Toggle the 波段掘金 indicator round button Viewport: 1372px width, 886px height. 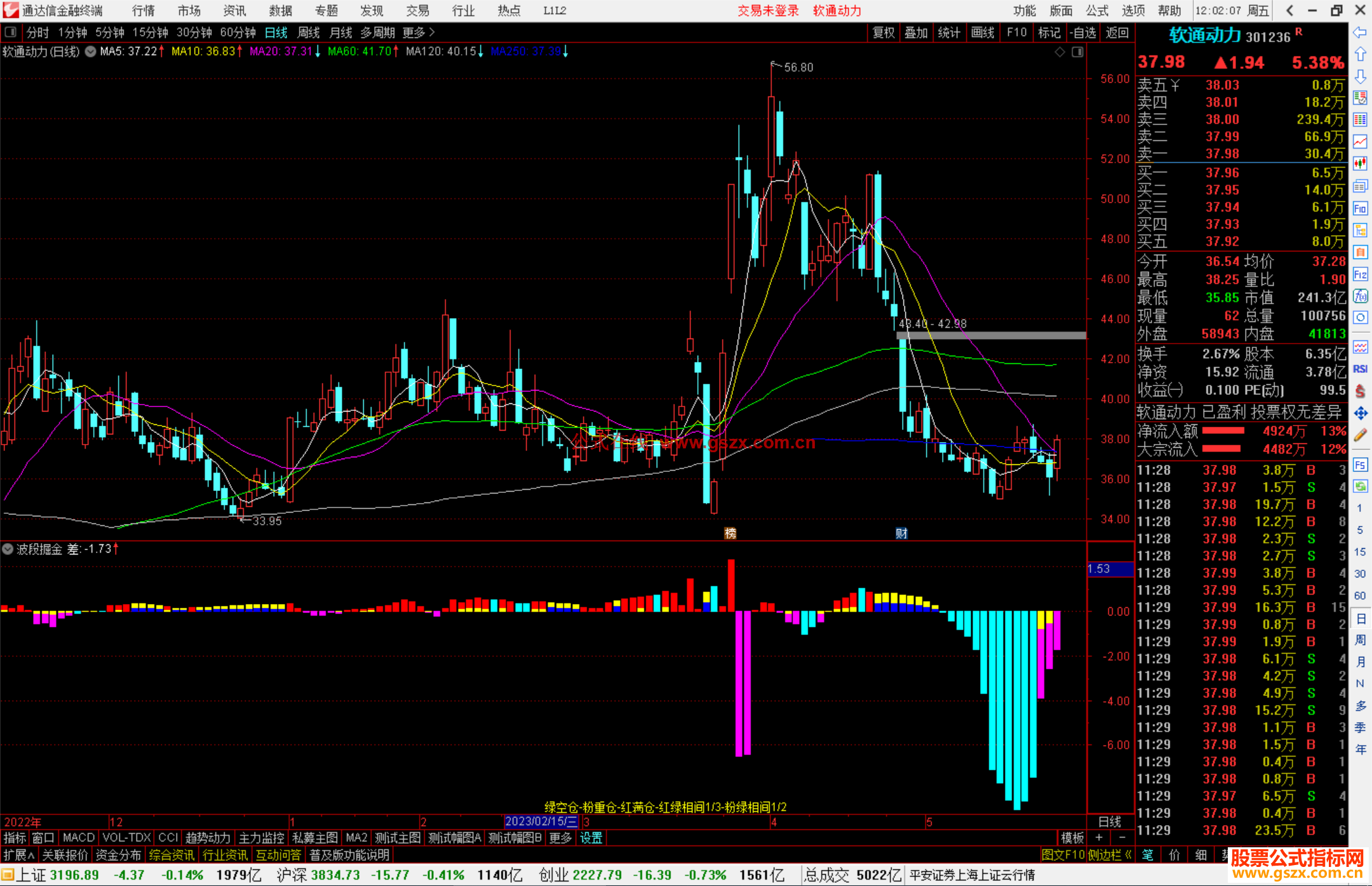pyautogui.click(x=8, y=549)
